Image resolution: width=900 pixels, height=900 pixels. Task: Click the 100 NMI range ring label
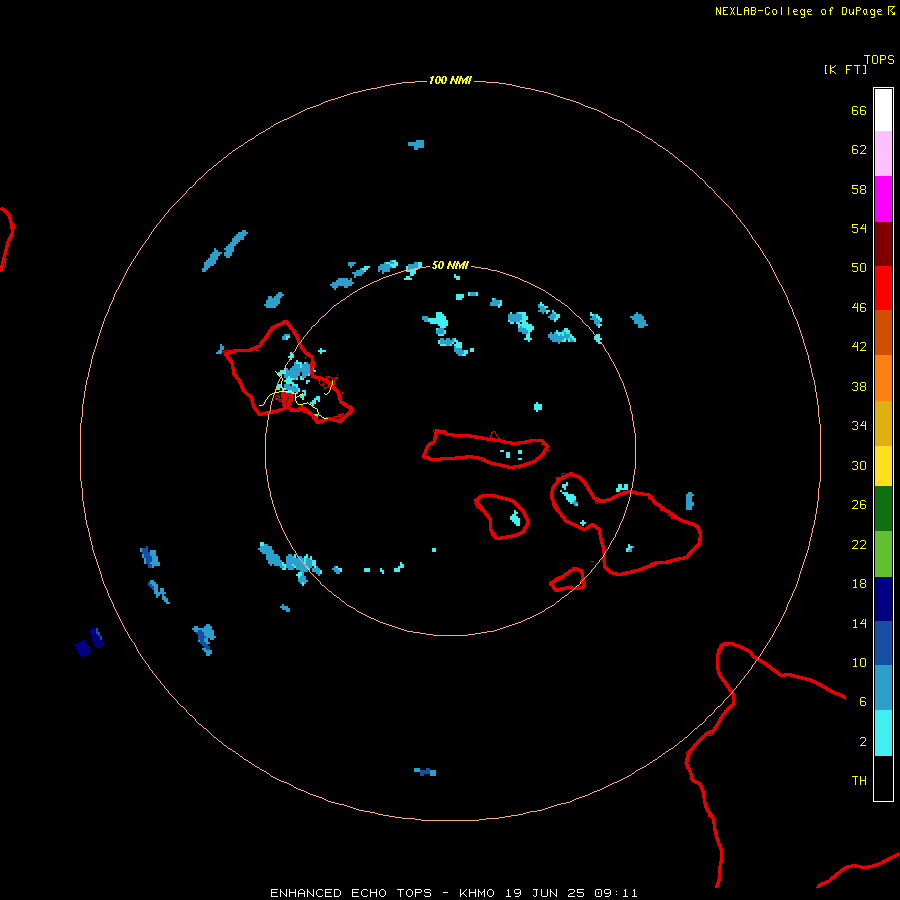tap(450, 80)
